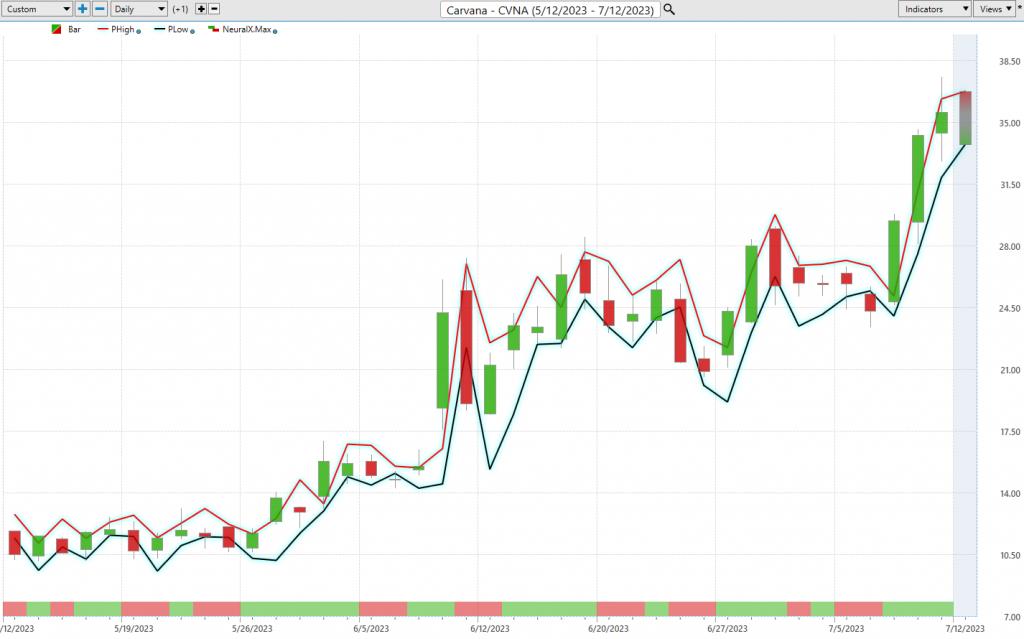Open the Custom date range dropdown

[37, 9]
